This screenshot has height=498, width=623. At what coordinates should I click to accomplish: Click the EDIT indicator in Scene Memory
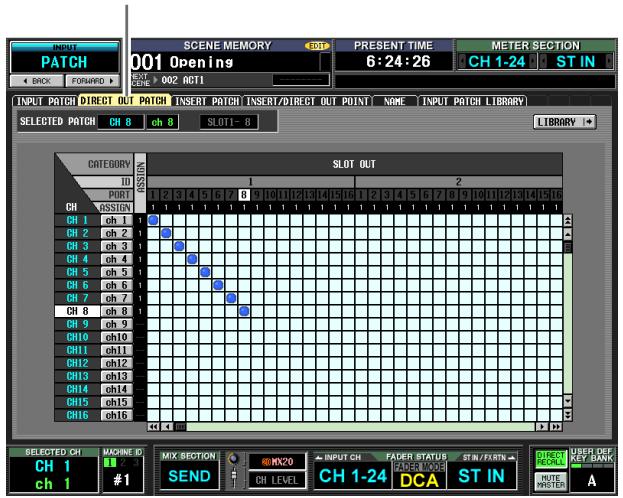click(x=317, y=46)
